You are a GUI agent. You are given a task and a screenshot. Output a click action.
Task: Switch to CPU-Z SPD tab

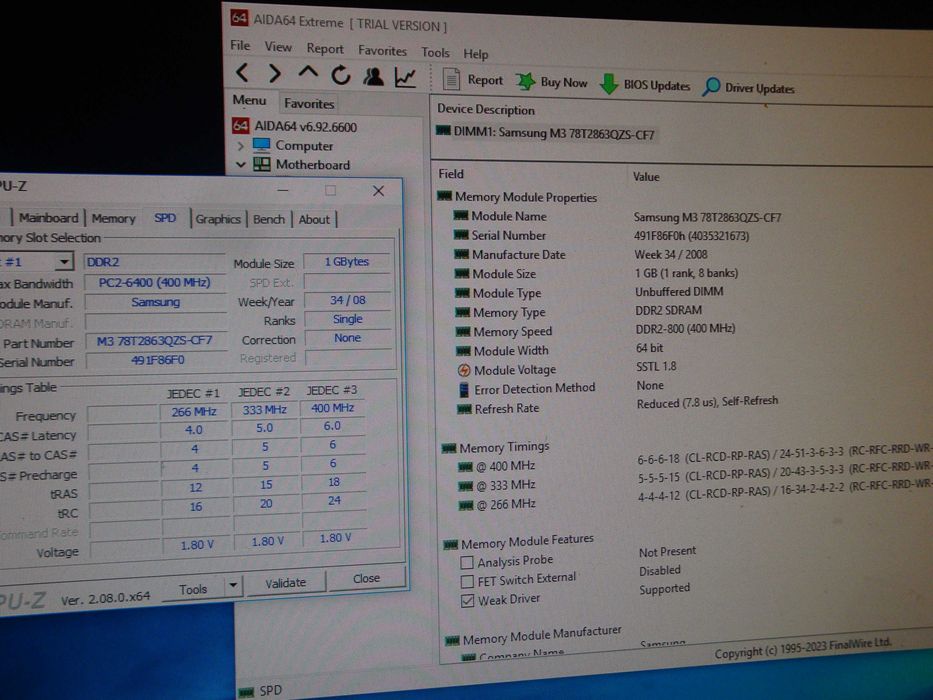[165, 218]
